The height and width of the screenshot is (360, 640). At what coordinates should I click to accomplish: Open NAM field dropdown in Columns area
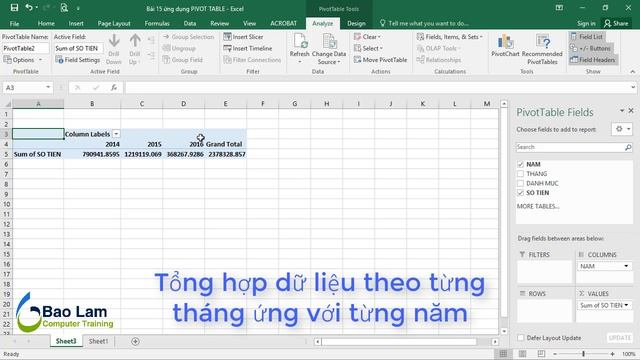point(626,266)
